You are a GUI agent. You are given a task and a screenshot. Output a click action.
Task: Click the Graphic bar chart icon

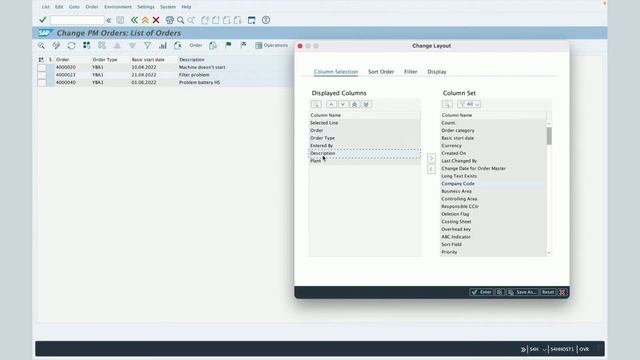pos(162,46)
